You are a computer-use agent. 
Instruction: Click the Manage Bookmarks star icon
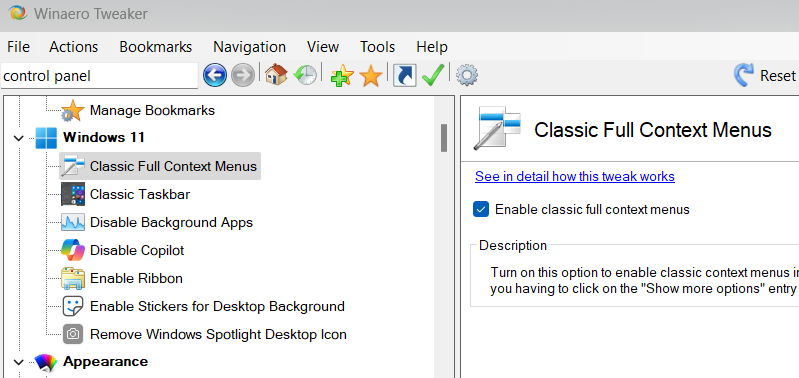point(72,111)
